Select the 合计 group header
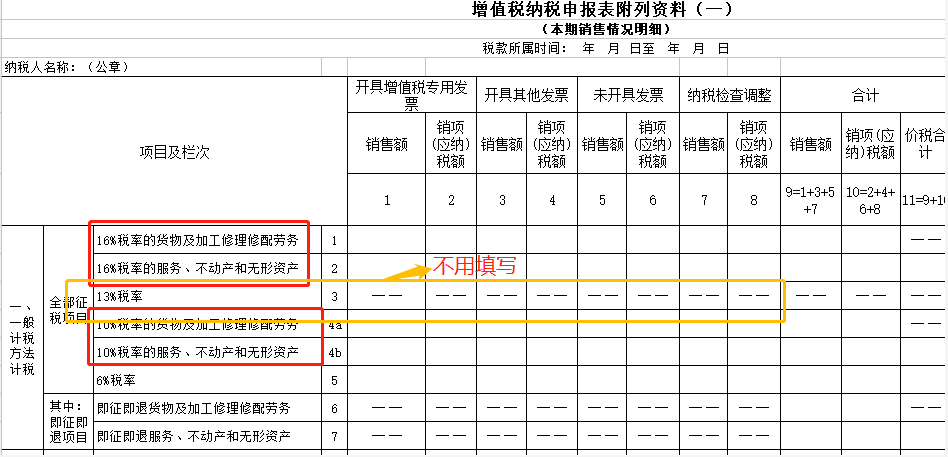This screenshot has height=457, width=948. pos(864,95)
